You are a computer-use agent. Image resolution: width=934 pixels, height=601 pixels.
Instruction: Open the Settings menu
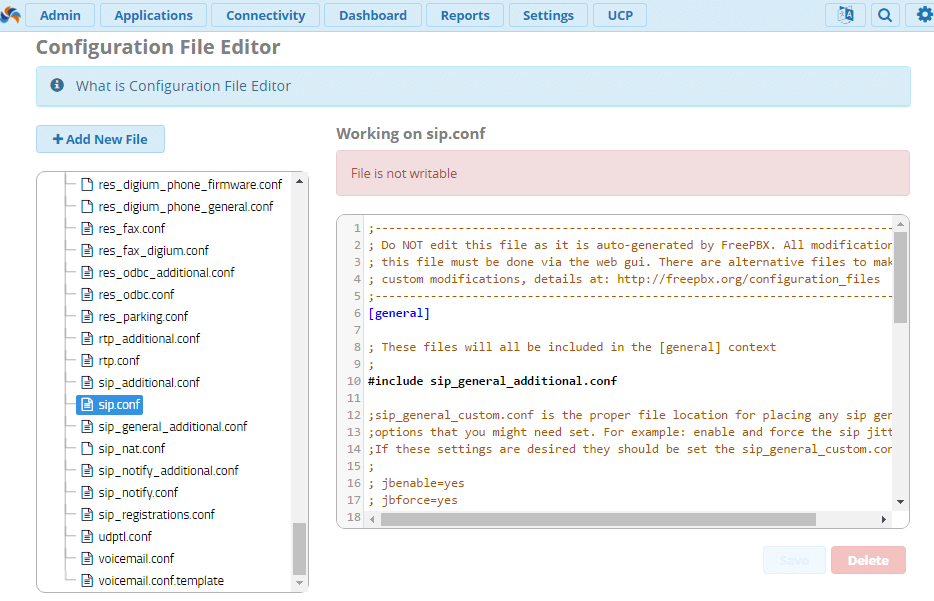[x=548, y=15]
